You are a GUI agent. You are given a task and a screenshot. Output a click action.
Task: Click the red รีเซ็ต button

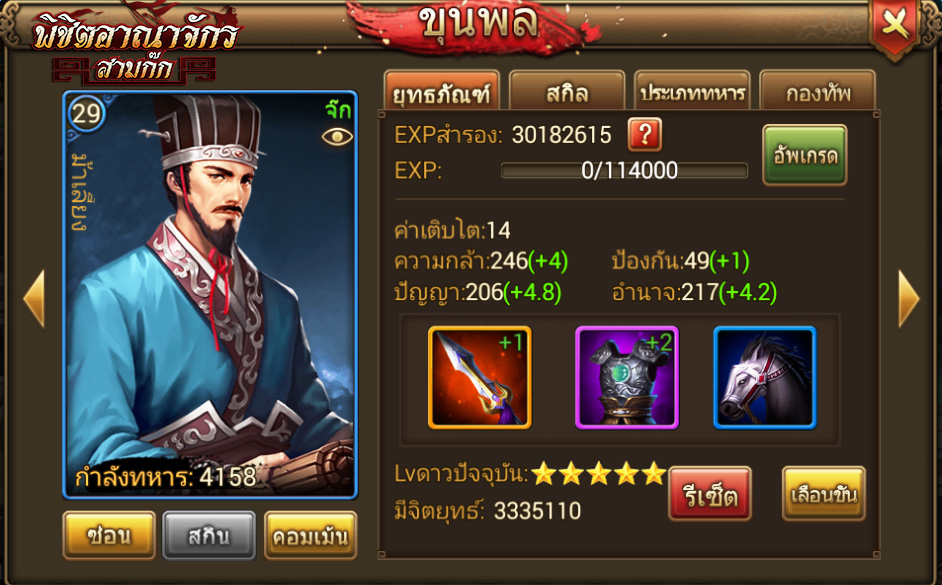tap(710, 494)
